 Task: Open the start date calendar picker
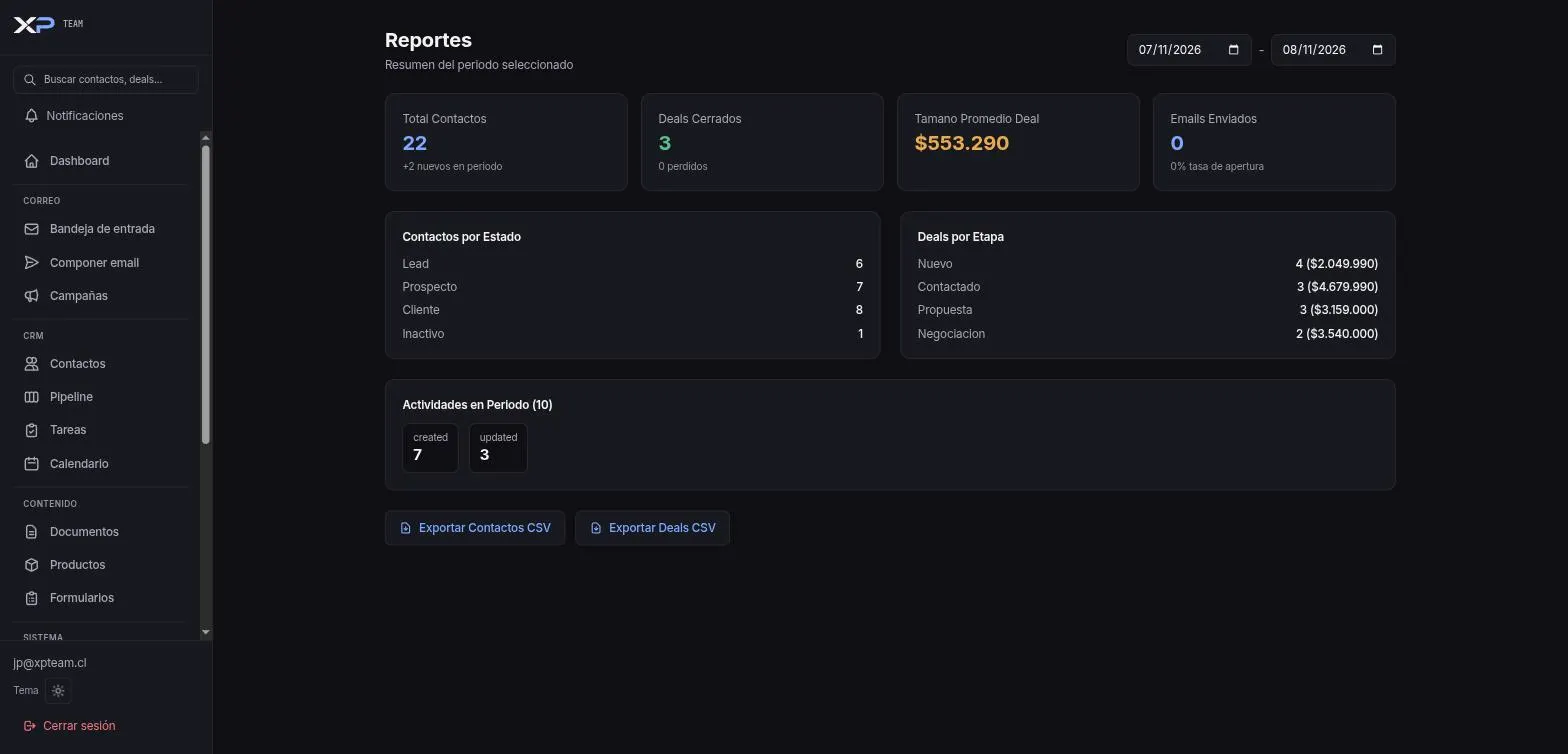point(1233,50)
